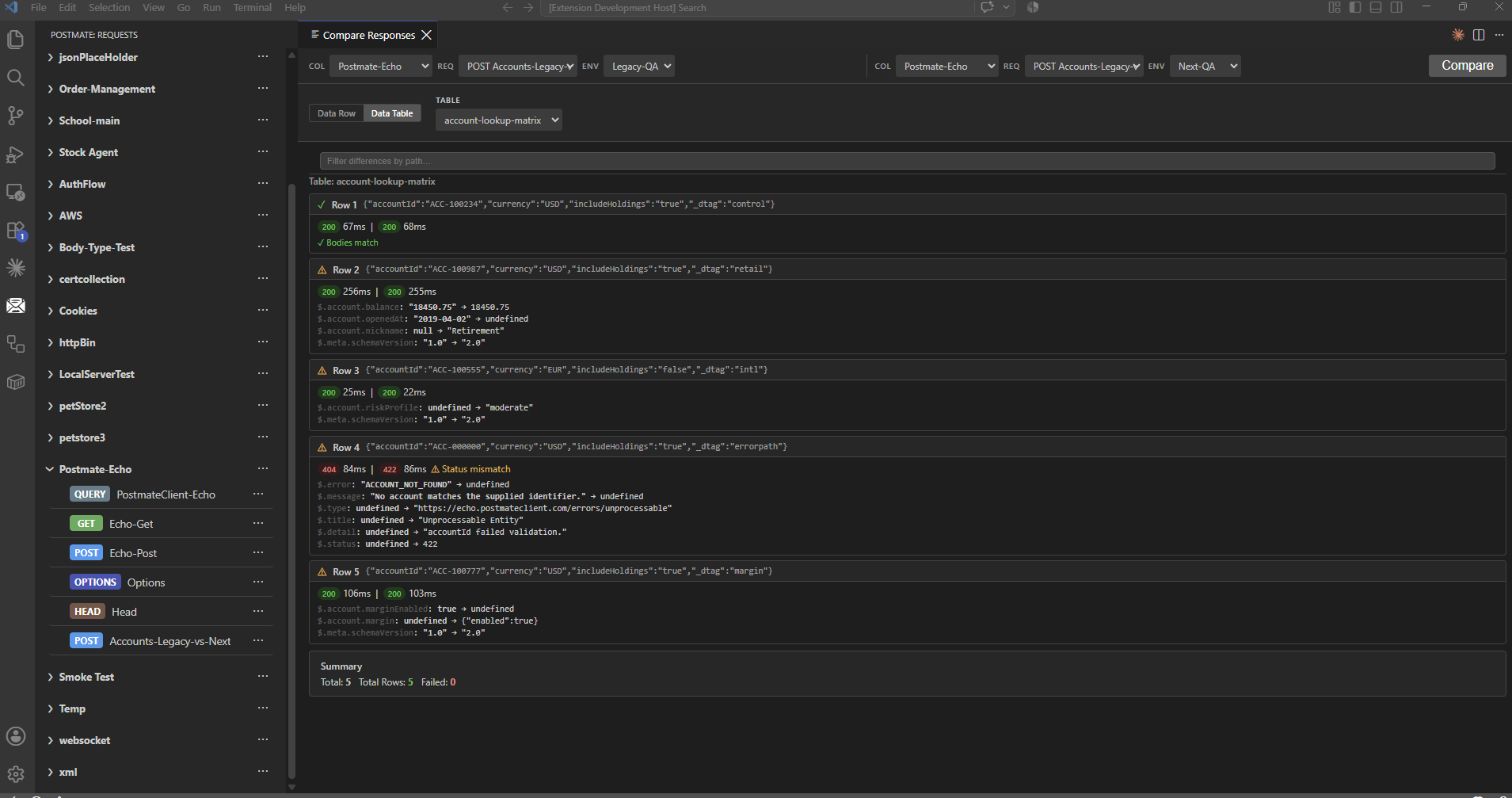The image size is (1512, 798).
Task: Click the title bar Search box
Action: [x=758, y=7]
